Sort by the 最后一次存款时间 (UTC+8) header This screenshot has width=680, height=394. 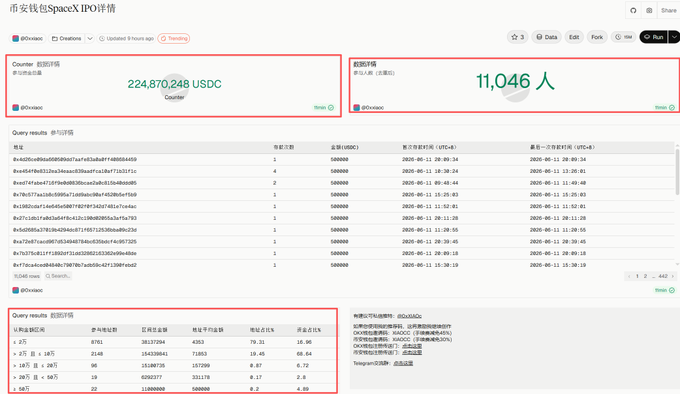pyautogui.click(x=562, y=147)
